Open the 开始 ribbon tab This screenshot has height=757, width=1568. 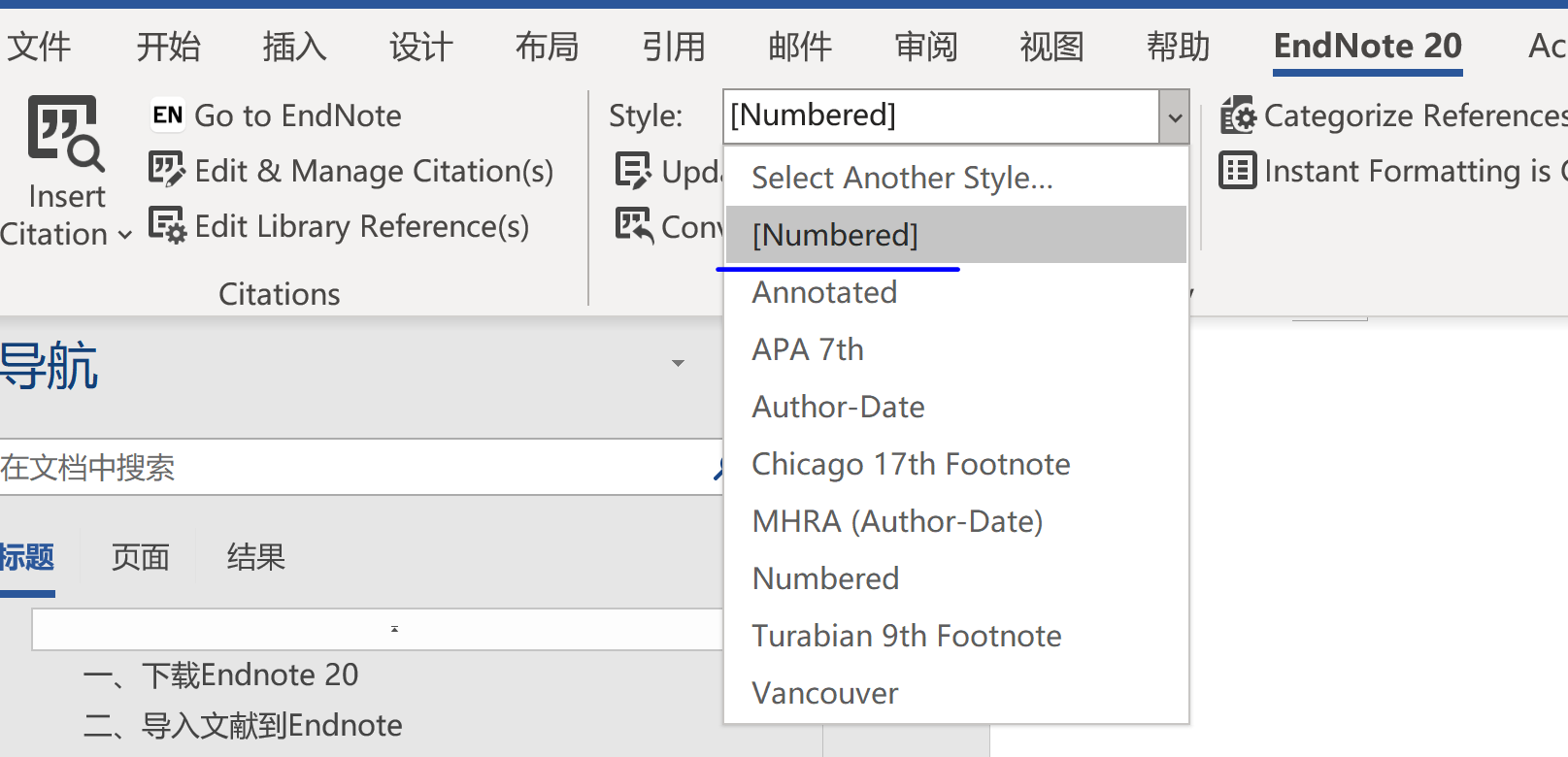tap(168, 46)
